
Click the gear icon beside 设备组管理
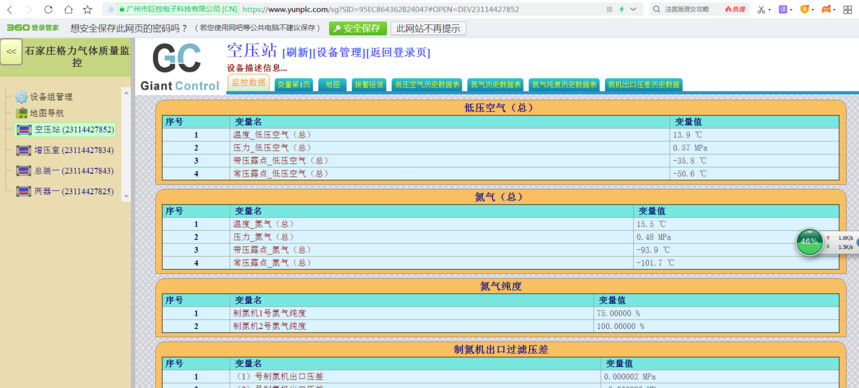[21, 97]
